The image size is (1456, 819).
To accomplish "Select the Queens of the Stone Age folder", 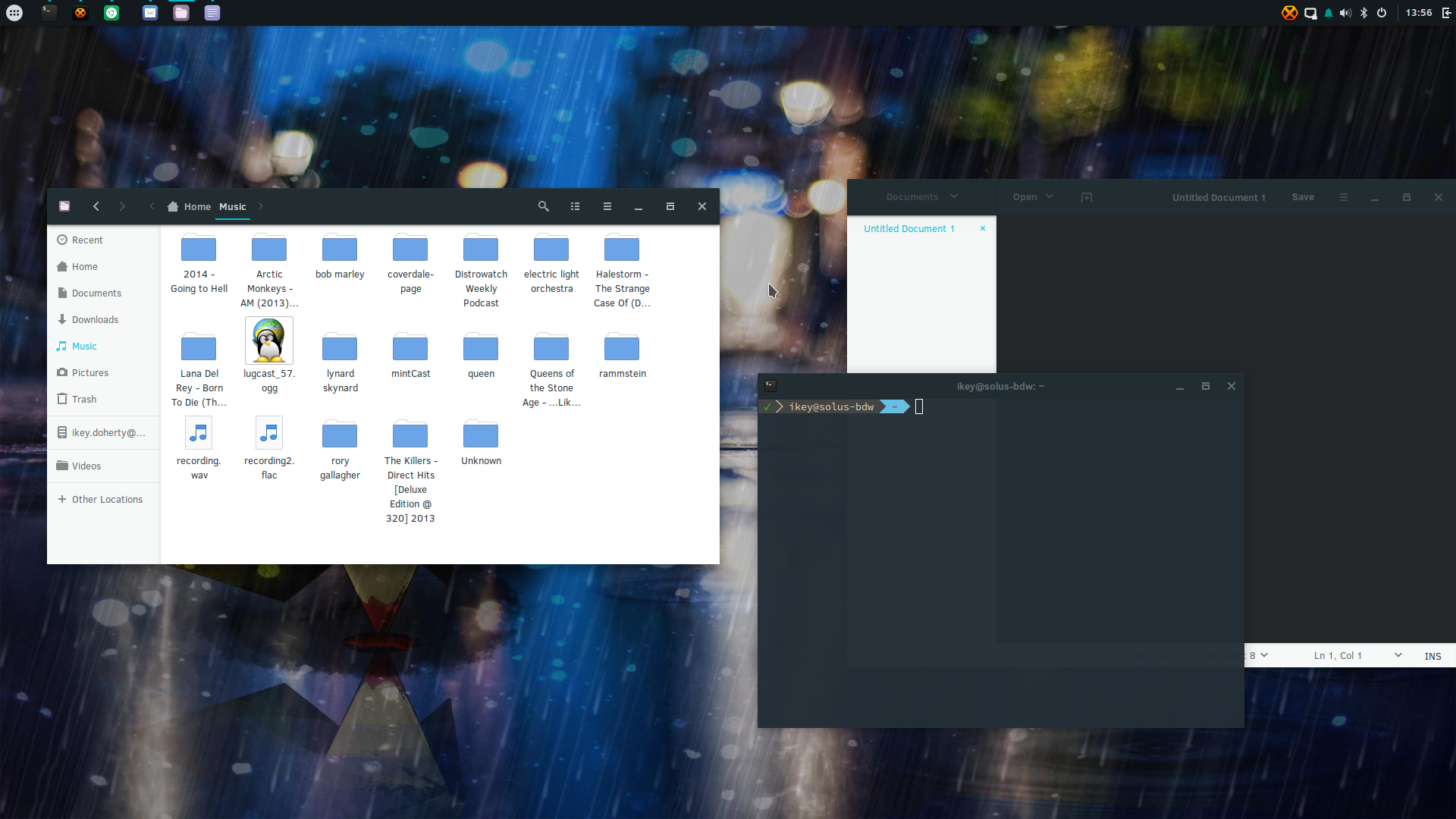I will click(x=551, y=370).
